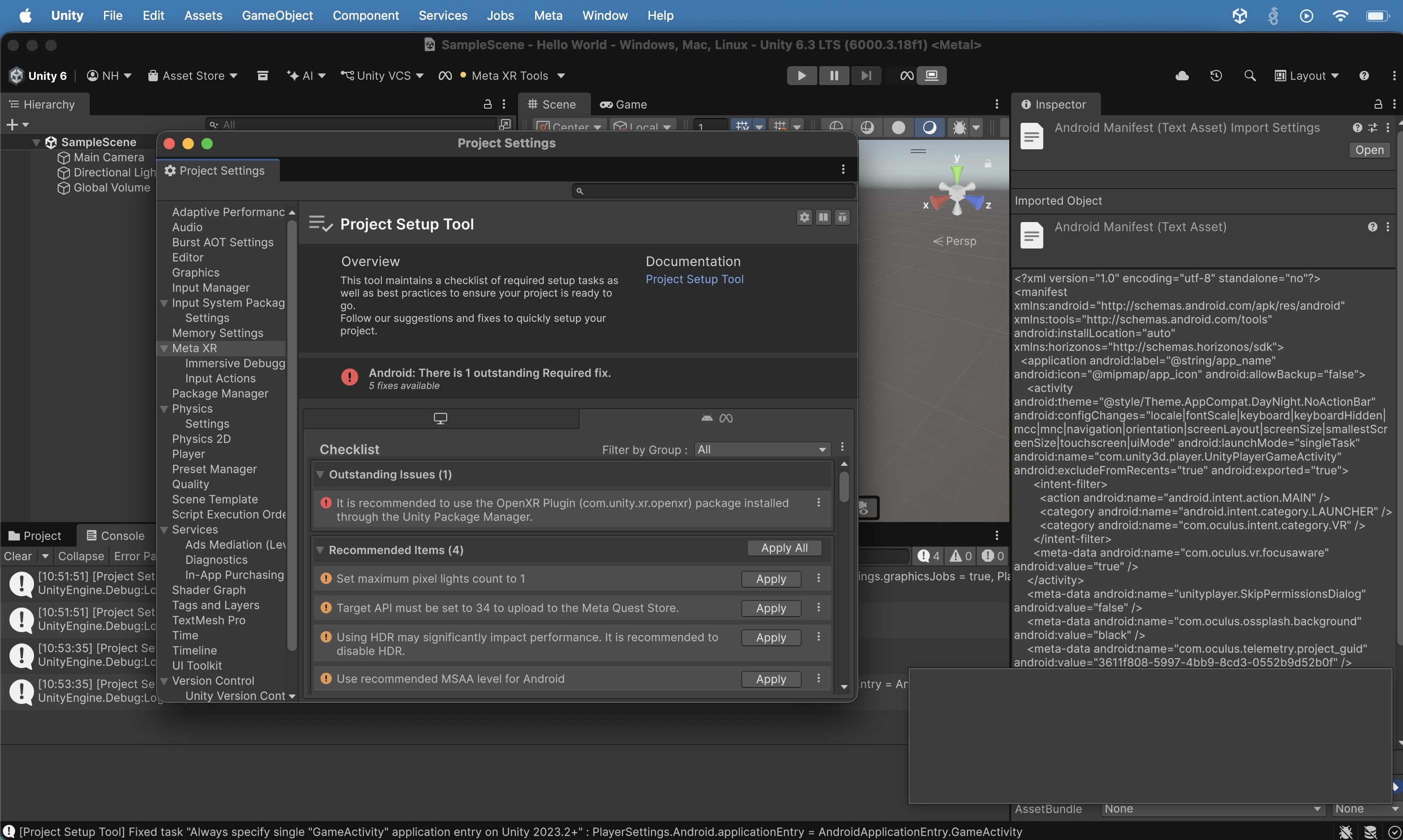Viewport: 1403px width, 840px height.
Task: Collapse the Recommended Items section
Action: (320, 549)
